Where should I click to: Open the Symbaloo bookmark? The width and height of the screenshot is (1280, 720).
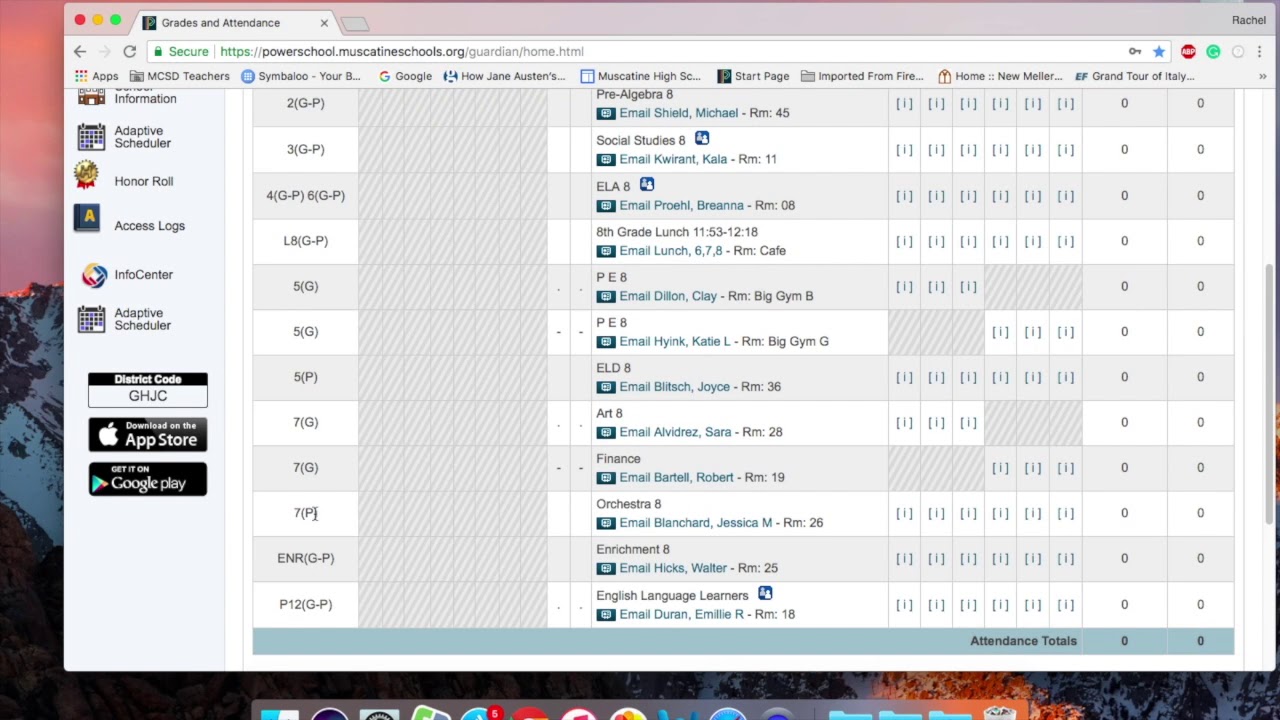pos(301,76)
